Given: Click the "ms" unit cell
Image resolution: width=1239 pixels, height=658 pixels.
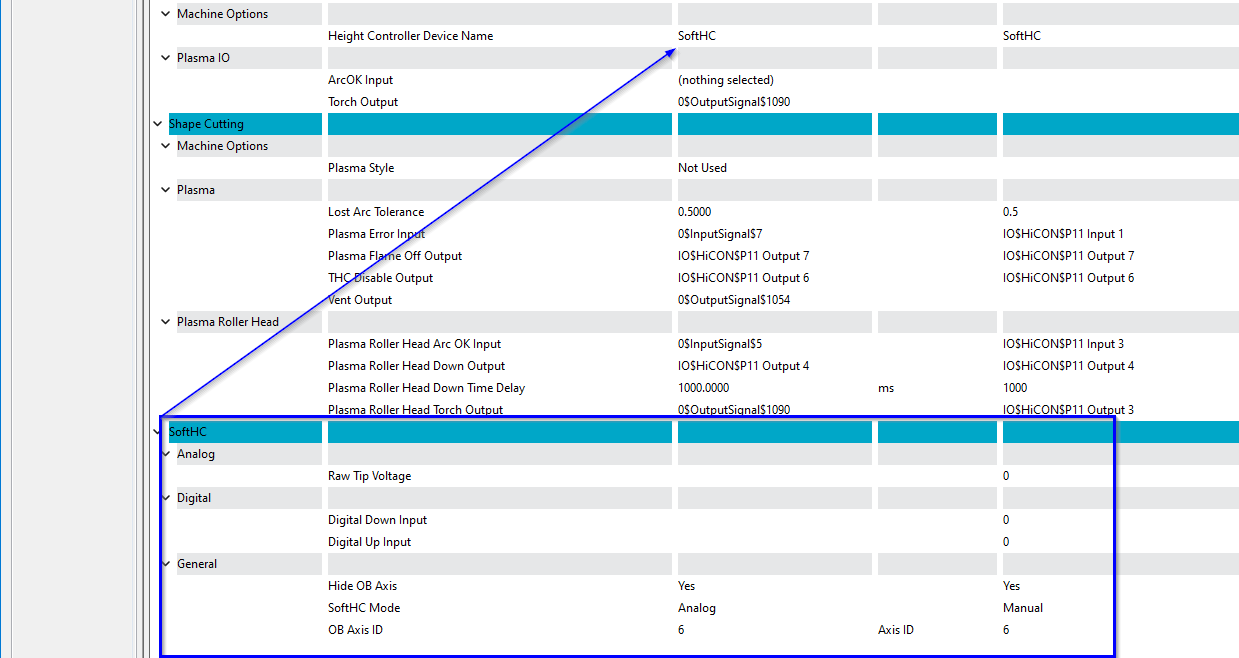Looking at the screenshot, I should pos(886,388).
